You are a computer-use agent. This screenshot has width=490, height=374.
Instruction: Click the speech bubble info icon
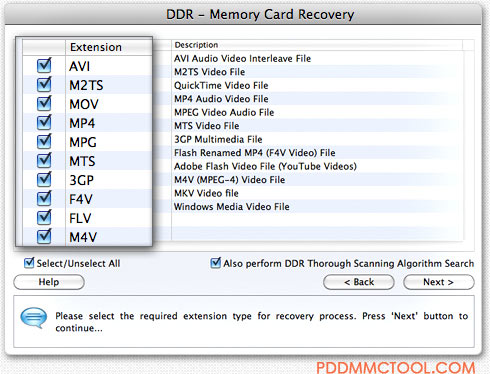(x=34, y=318)
